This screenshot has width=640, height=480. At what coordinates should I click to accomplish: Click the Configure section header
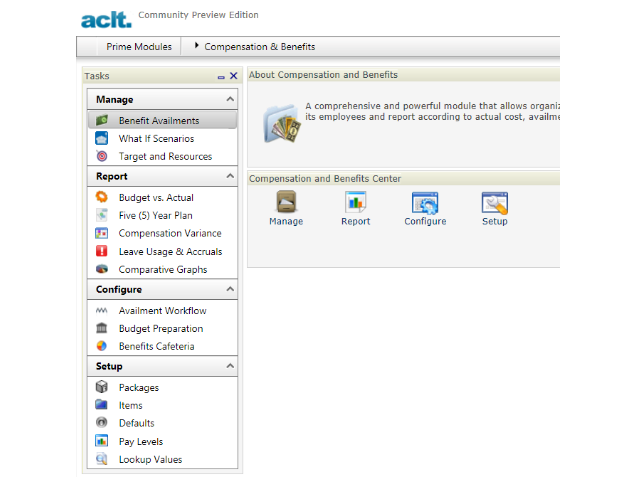point(162,289)
